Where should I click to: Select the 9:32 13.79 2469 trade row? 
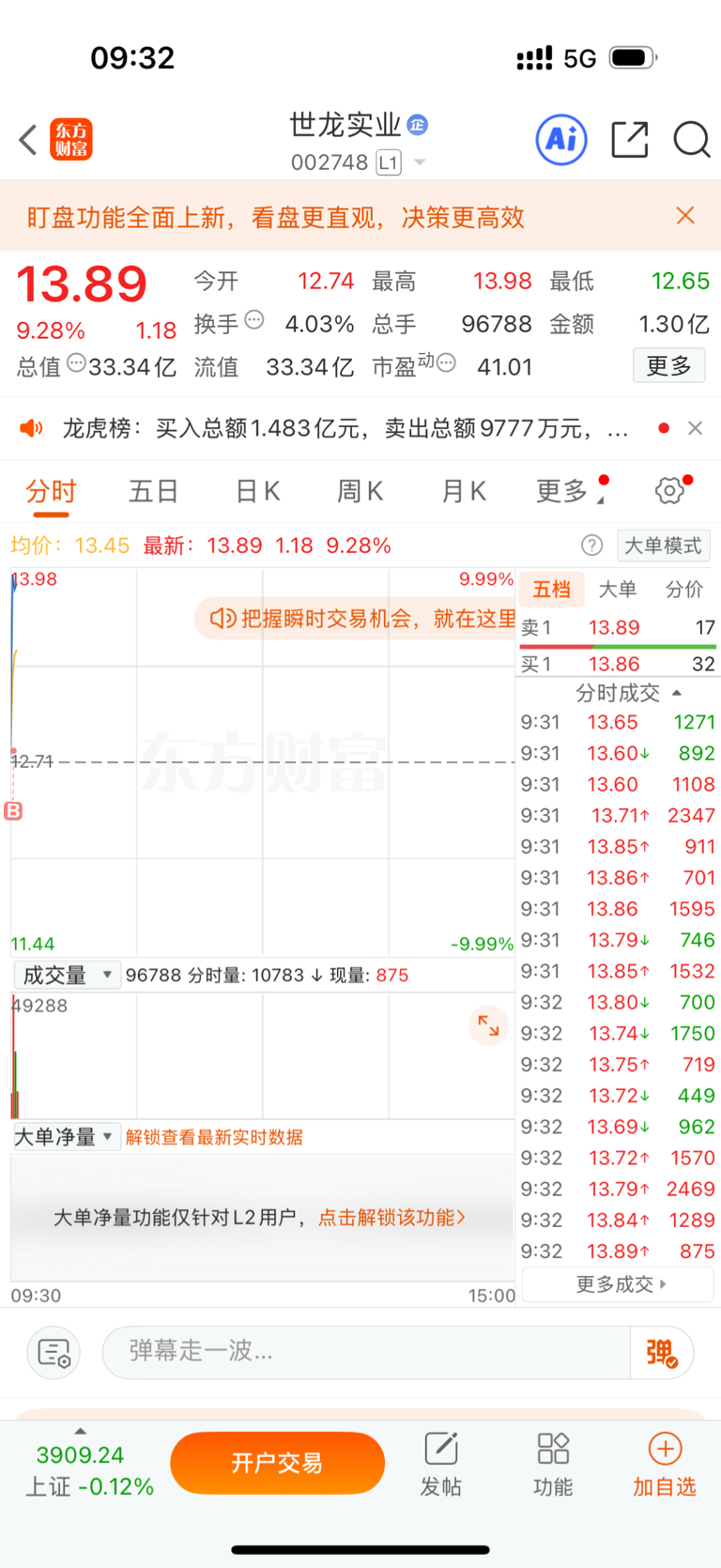click(x=618, y=1189)
